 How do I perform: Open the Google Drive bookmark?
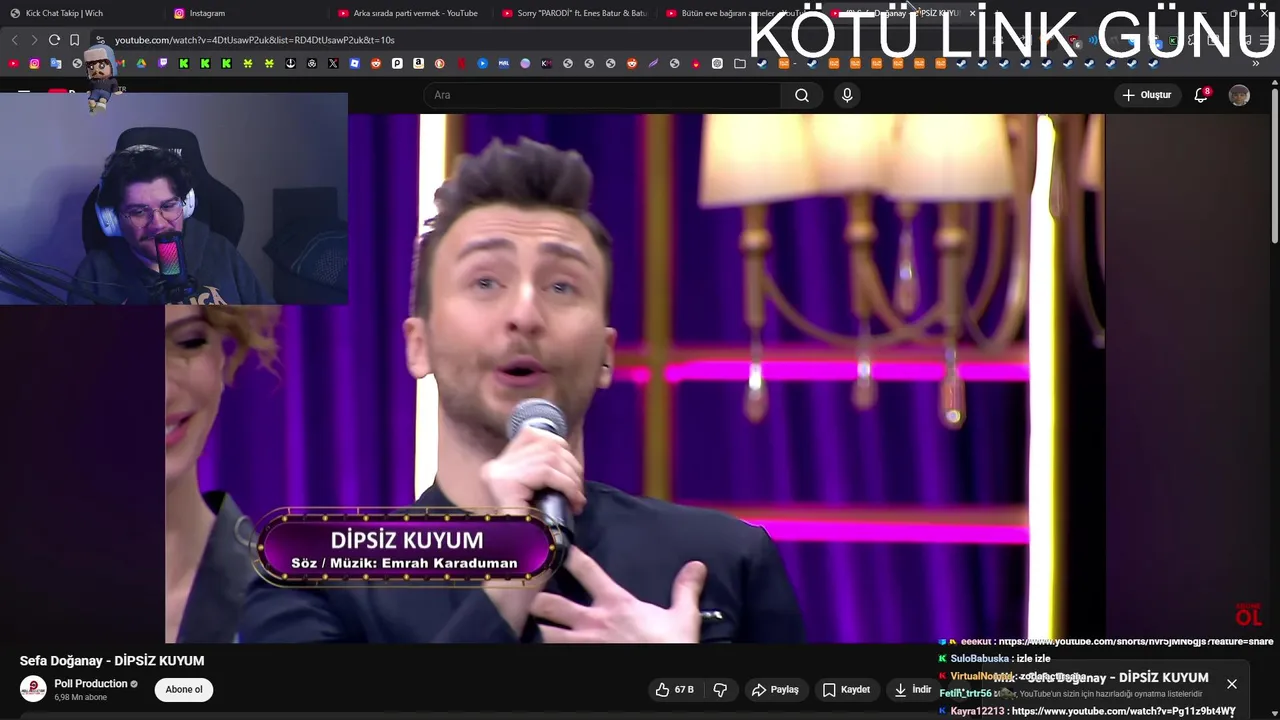pyautogui.click(x=141, y=63)
